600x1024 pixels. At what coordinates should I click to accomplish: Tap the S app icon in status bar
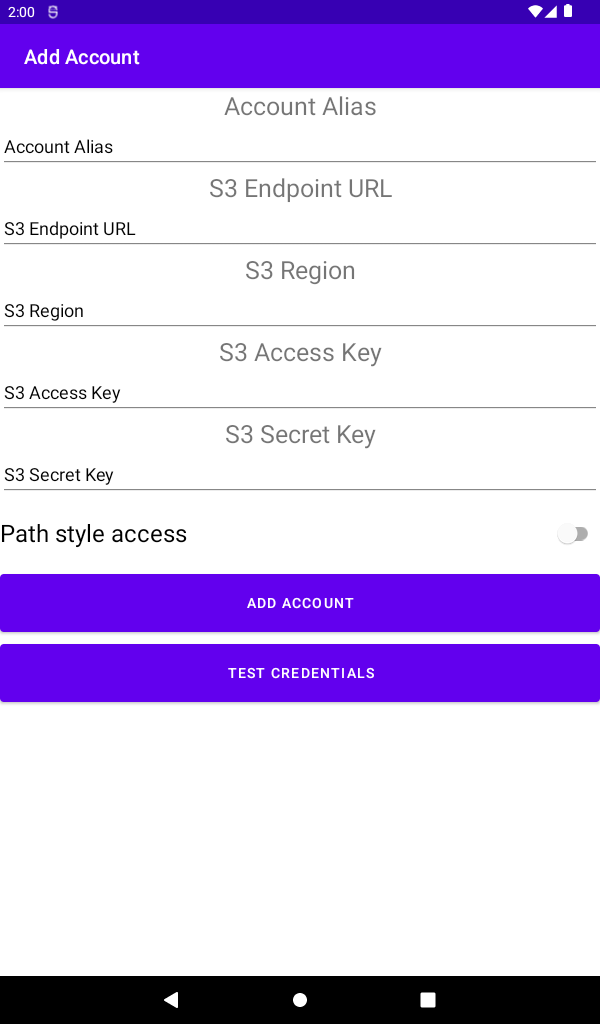[53, 12]
